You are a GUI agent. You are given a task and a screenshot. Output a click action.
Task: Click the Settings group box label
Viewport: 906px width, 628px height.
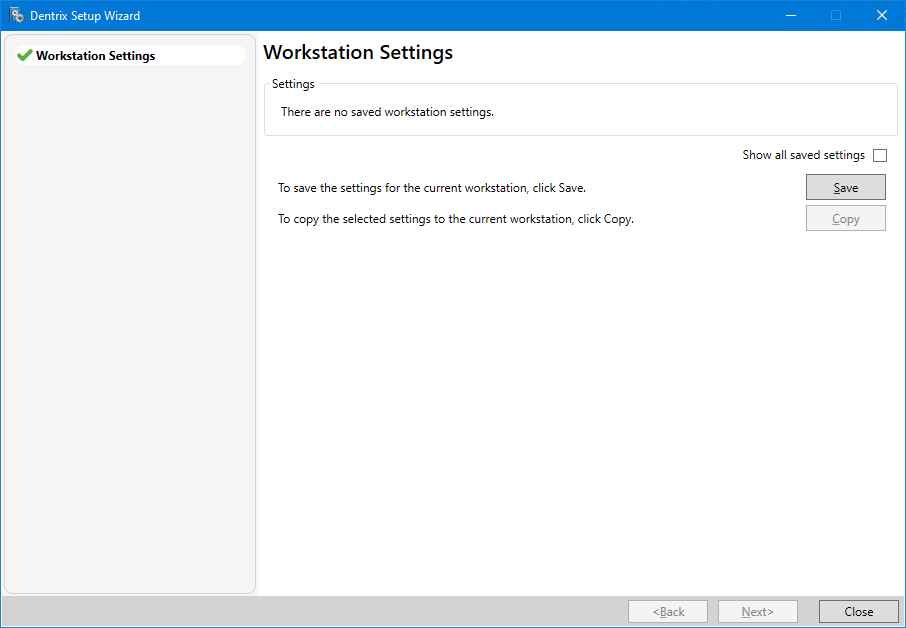[x=293, y=84]
